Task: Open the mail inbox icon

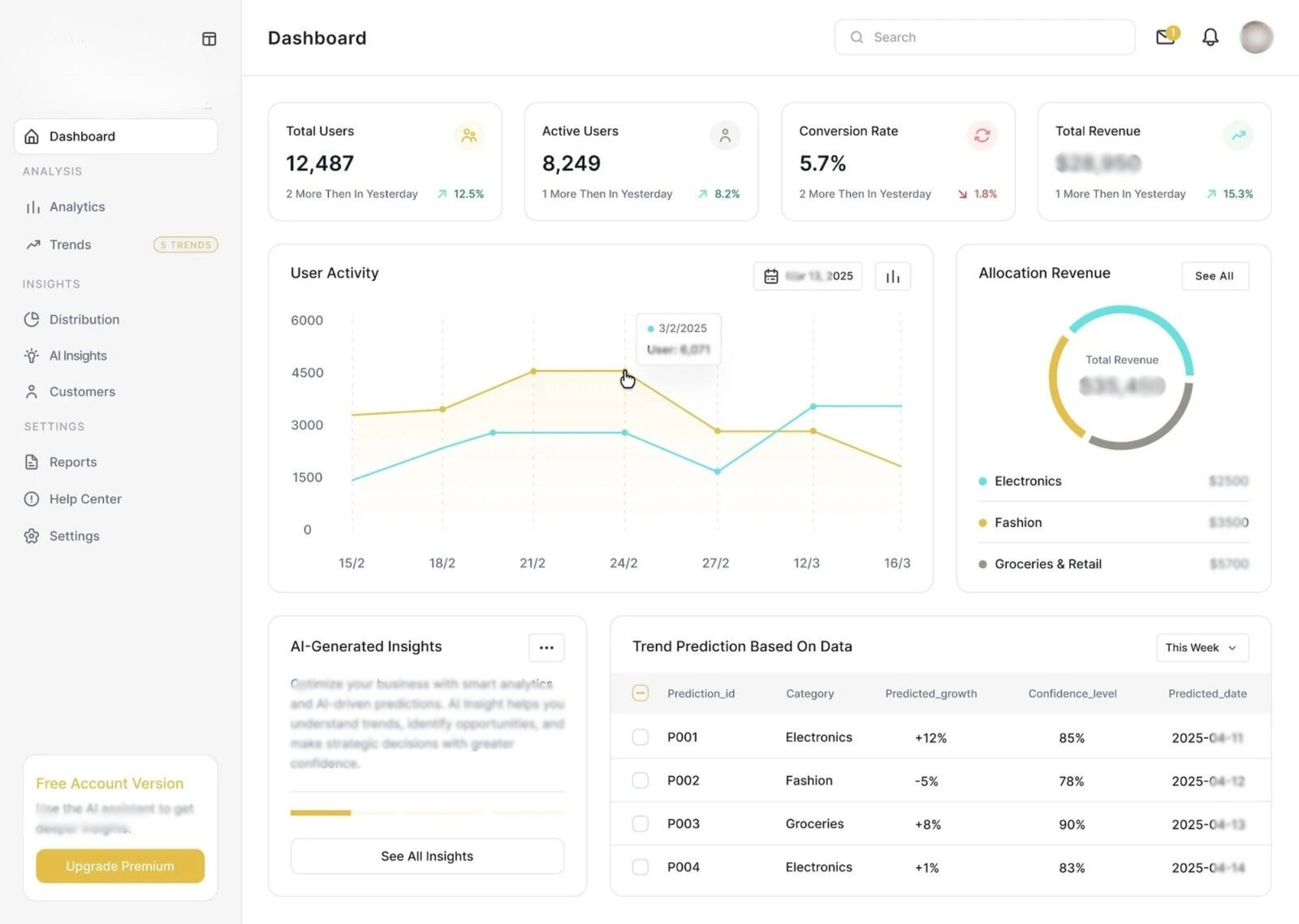Action: click(1165, 37)
